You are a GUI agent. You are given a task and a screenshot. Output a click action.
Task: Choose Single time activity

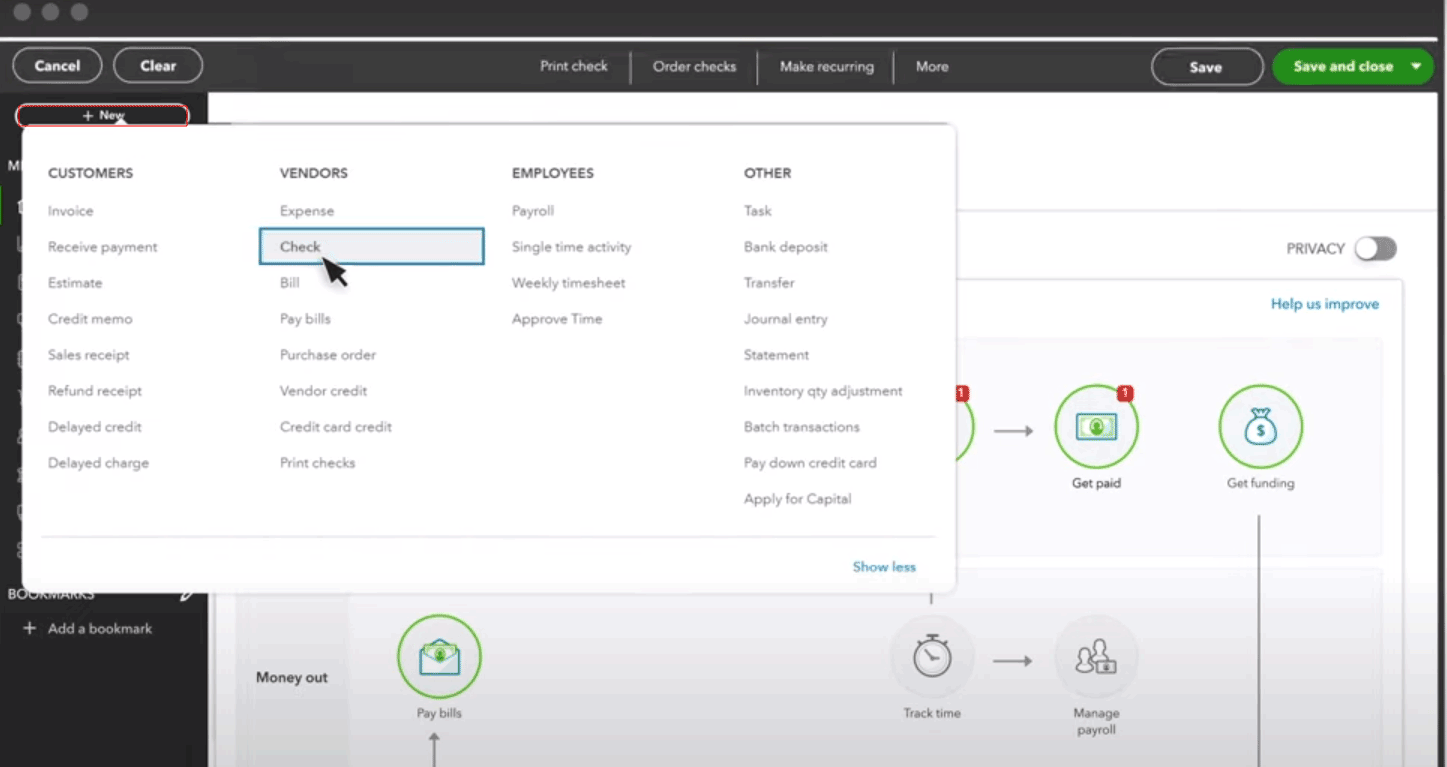[x=572, y=247]
